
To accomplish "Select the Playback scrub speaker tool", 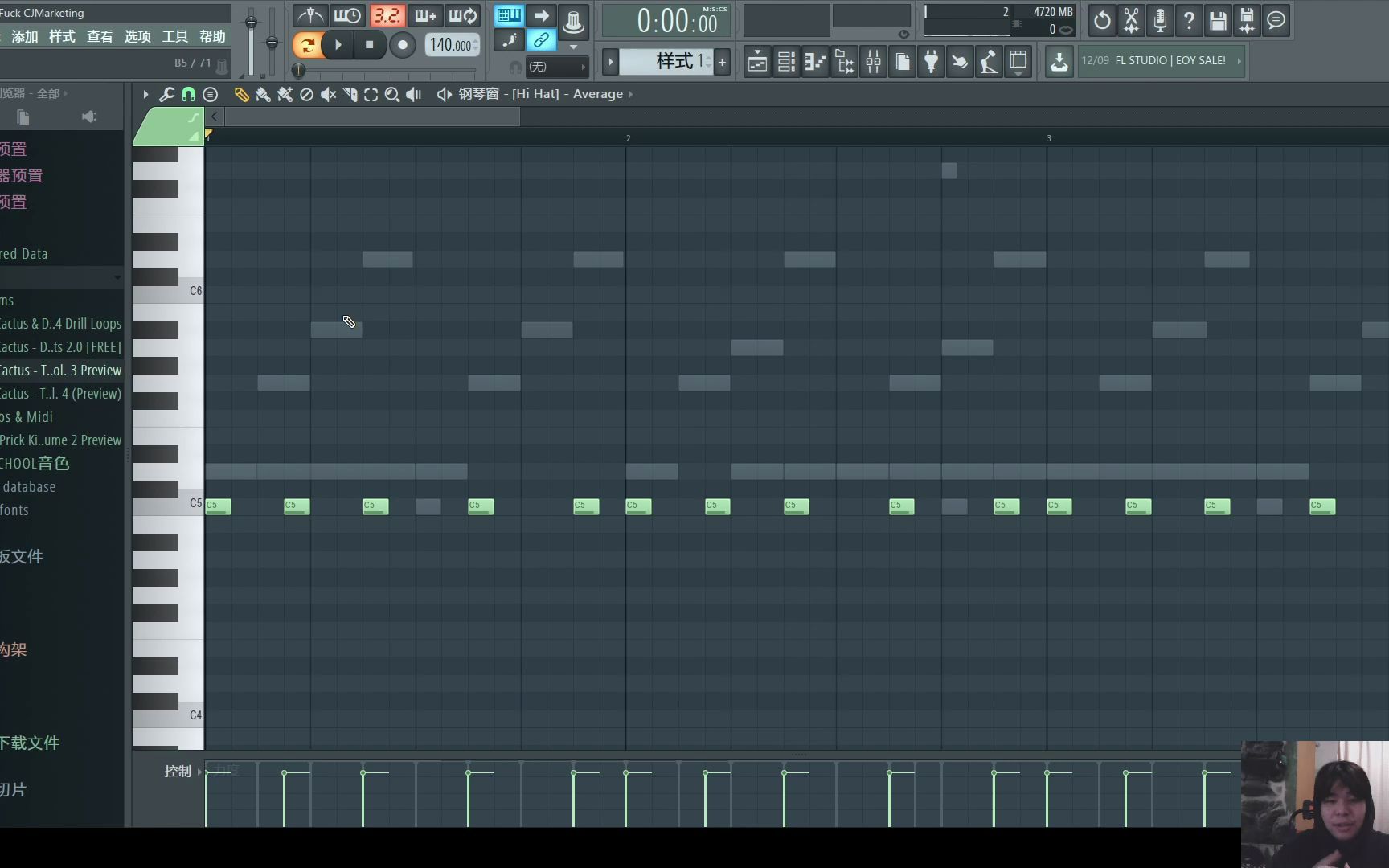I will point(414,94).
